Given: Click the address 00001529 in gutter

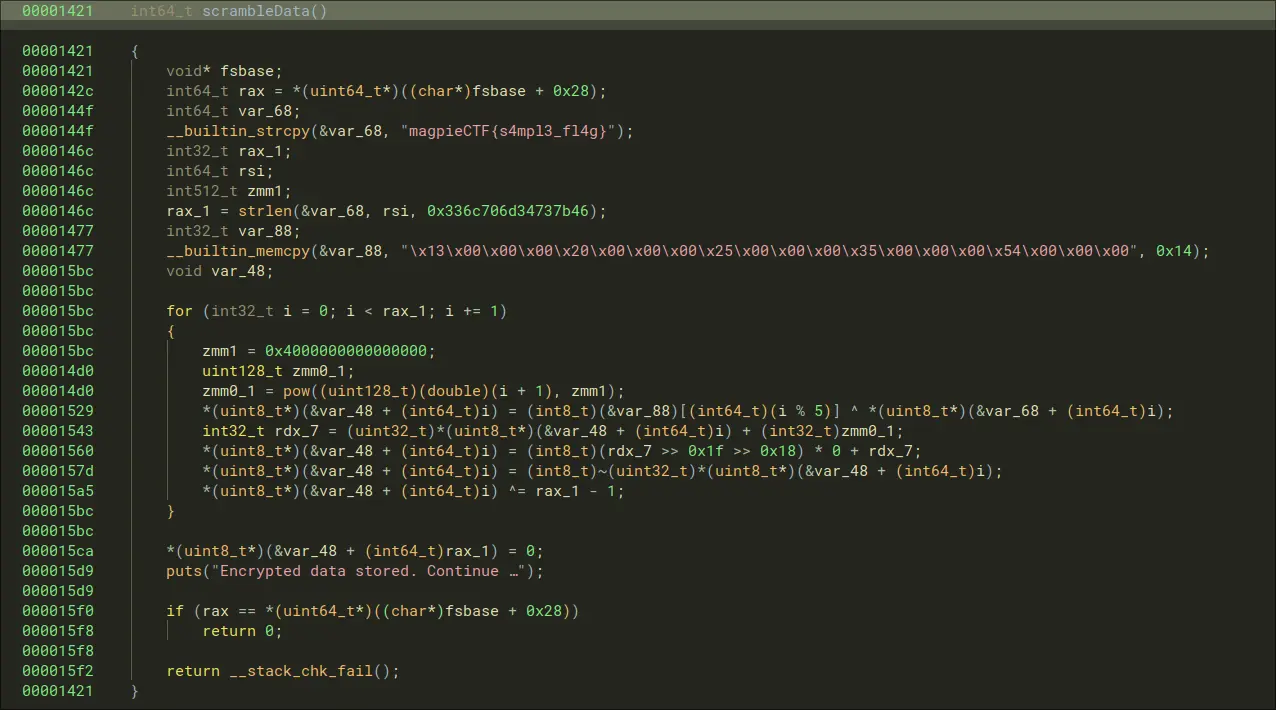Looking at the screenshot, I should 57,411.
